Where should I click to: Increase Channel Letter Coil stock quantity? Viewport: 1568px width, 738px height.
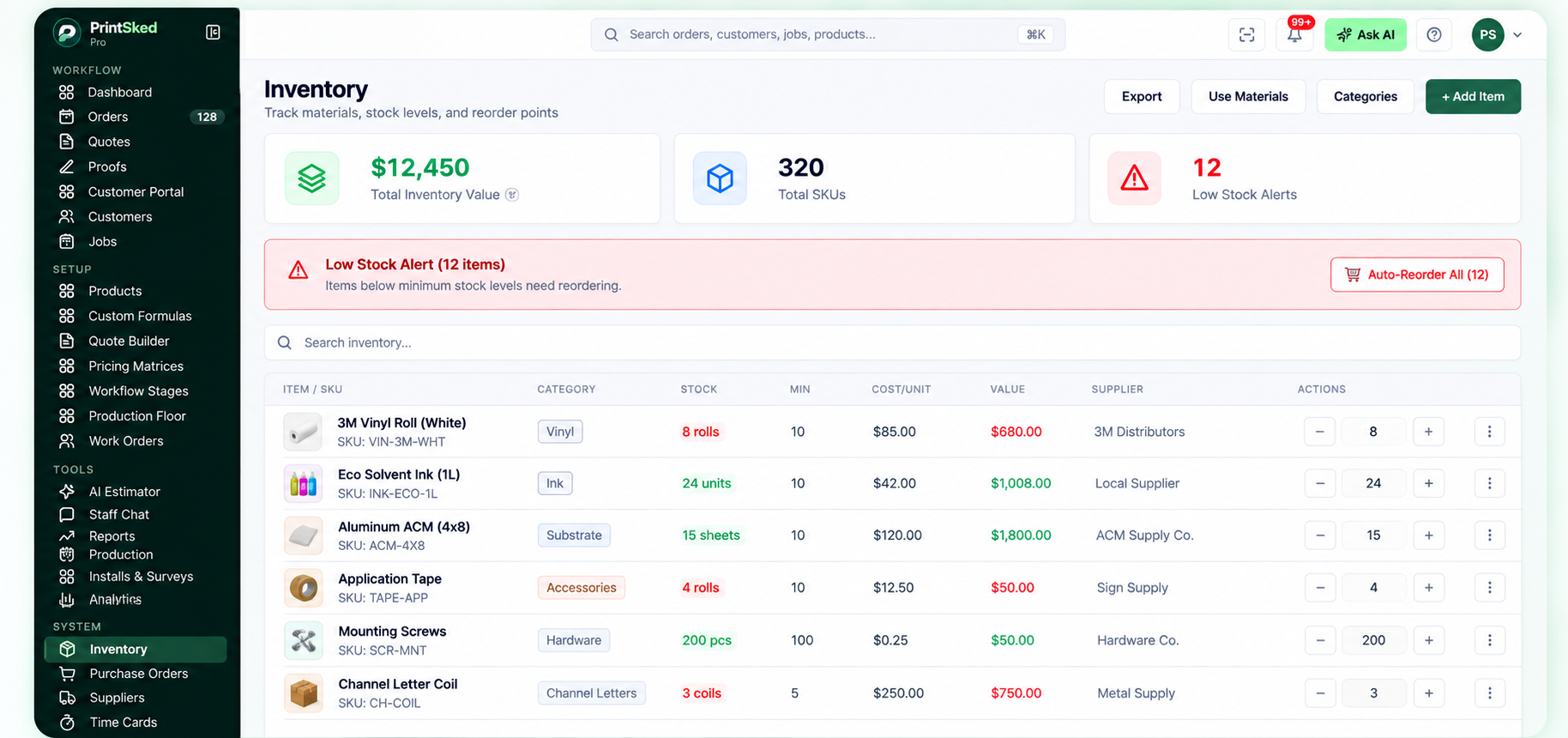(1428, 693)
